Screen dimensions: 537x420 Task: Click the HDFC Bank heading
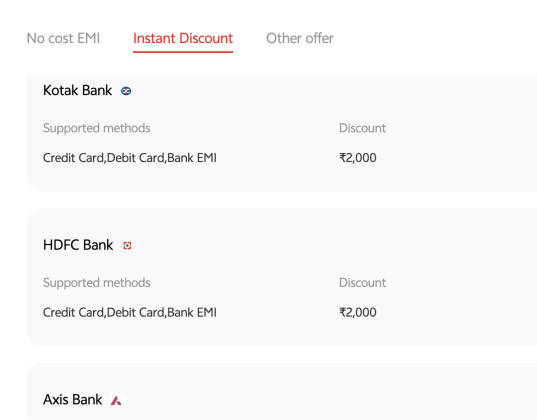click(x=78, y=245)
